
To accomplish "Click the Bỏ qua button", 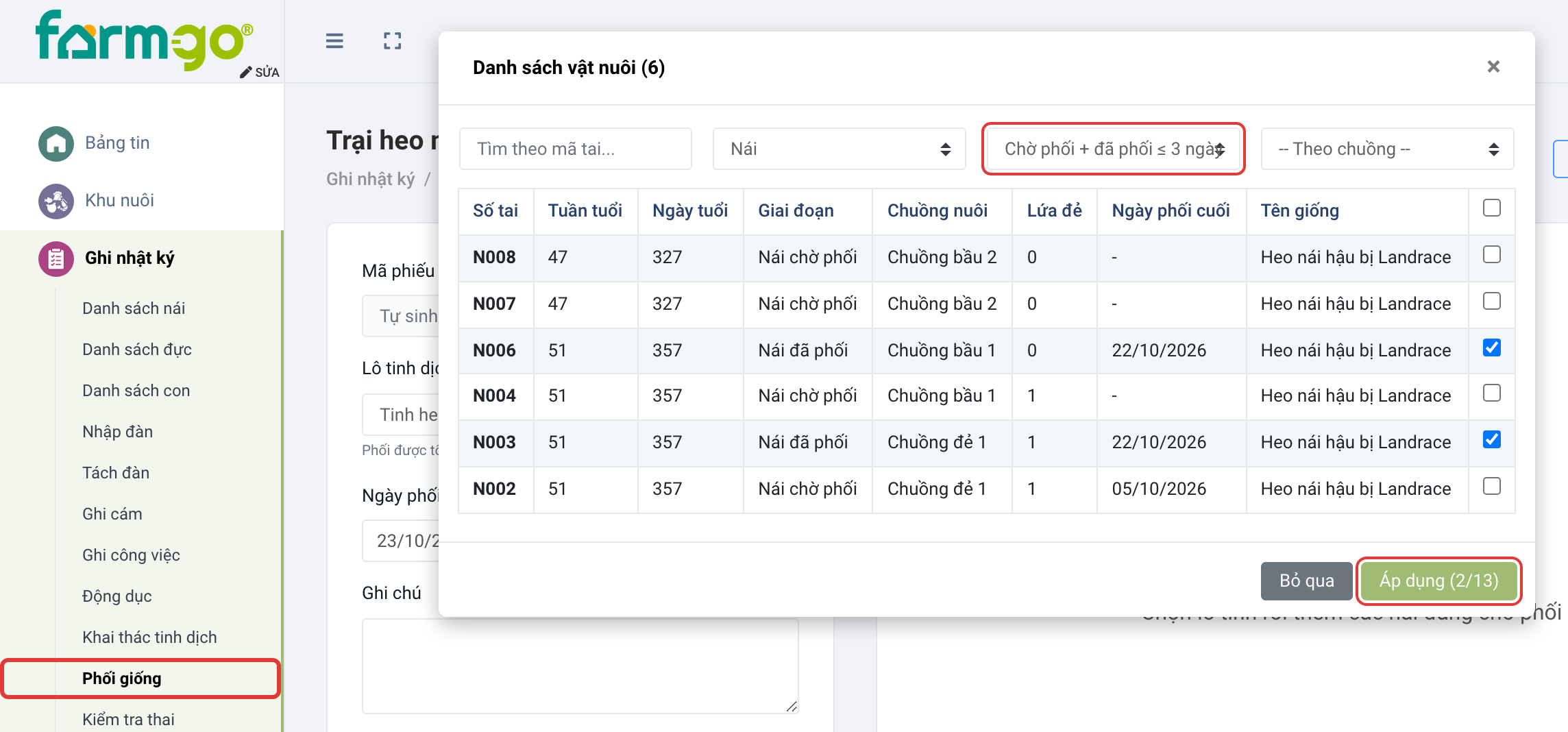I will tap(1307, 581).
